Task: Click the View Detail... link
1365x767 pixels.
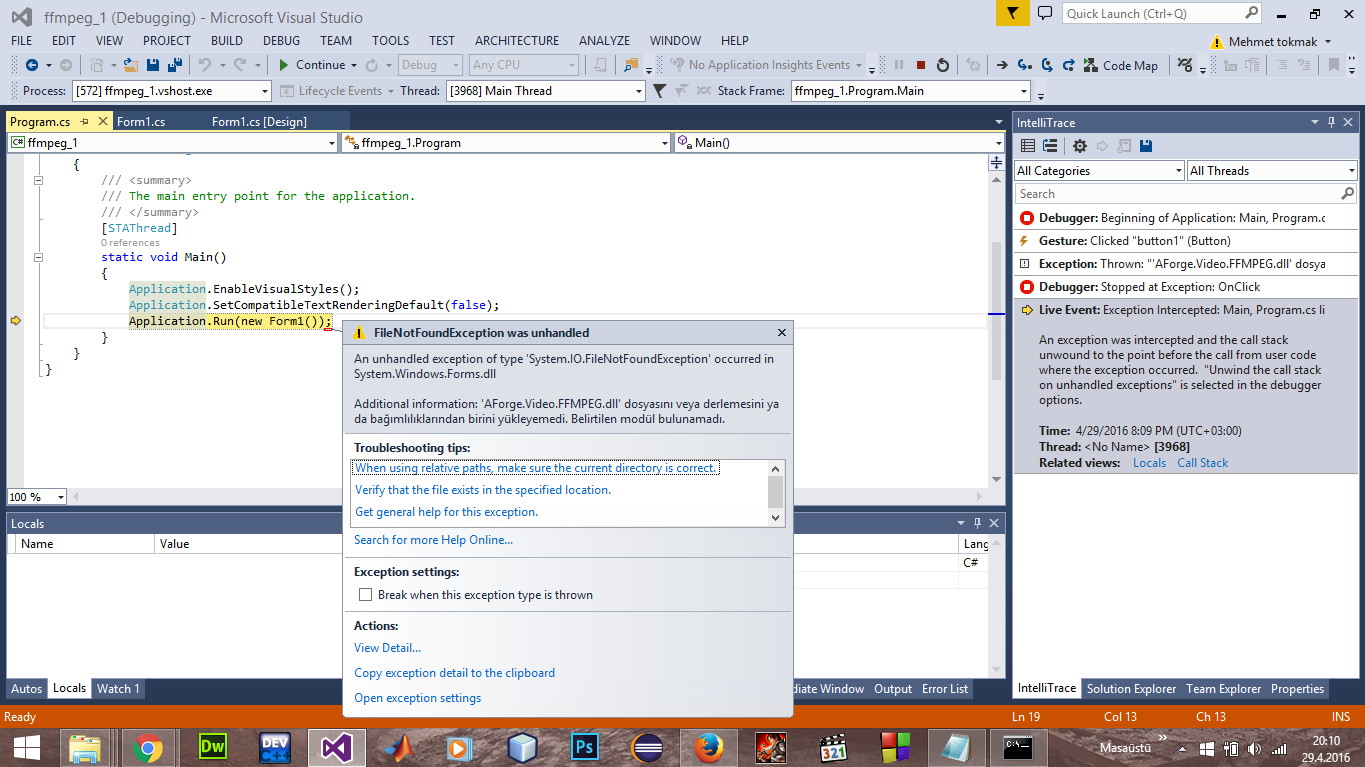Action: pos(387,648)
